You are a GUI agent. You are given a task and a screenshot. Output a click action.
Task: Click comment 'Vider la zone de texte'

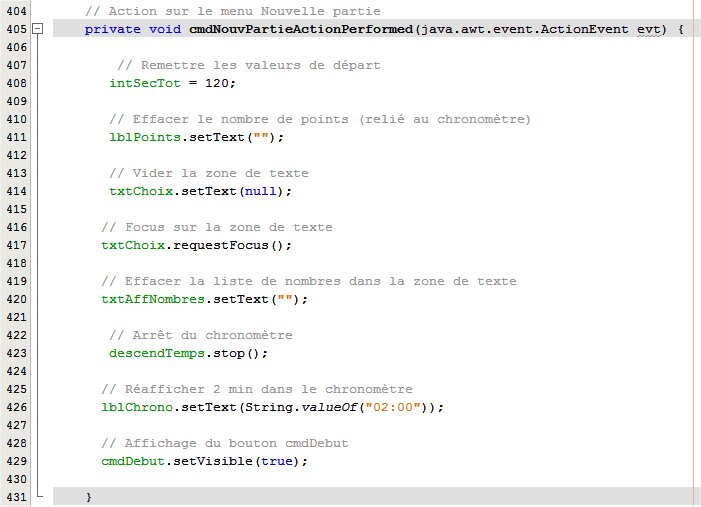[209, 173]
